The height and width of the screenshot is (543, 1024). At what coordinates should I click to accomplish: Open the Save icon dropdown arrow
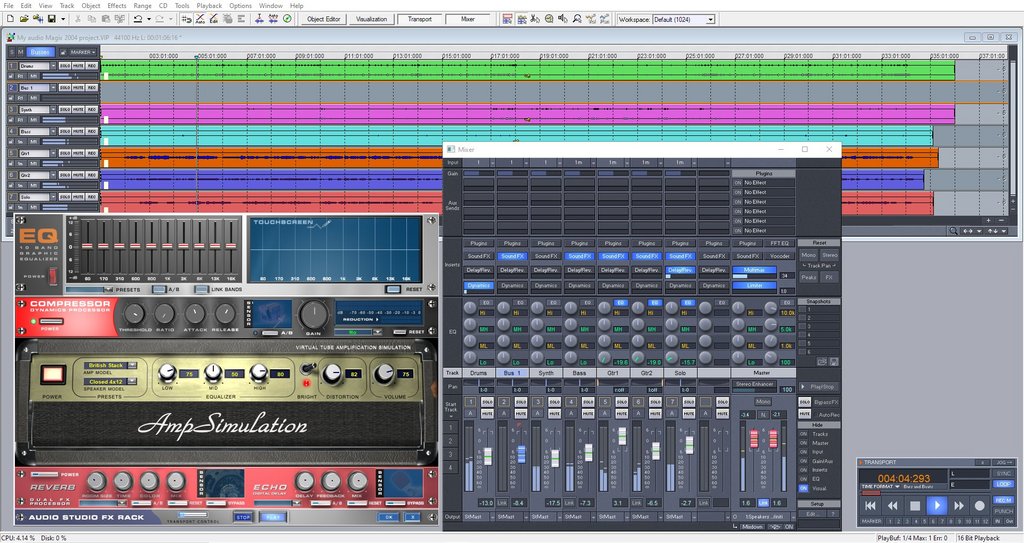point(62,19)
